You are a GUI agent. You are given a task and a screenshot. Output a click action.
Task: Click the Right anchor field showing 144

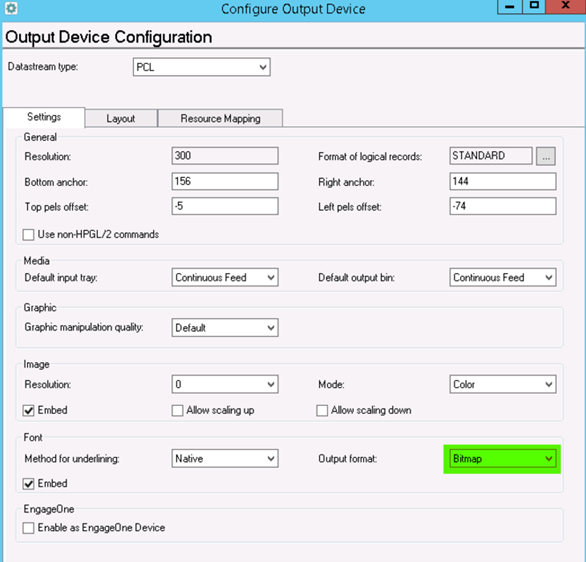(x=503, y=181)
